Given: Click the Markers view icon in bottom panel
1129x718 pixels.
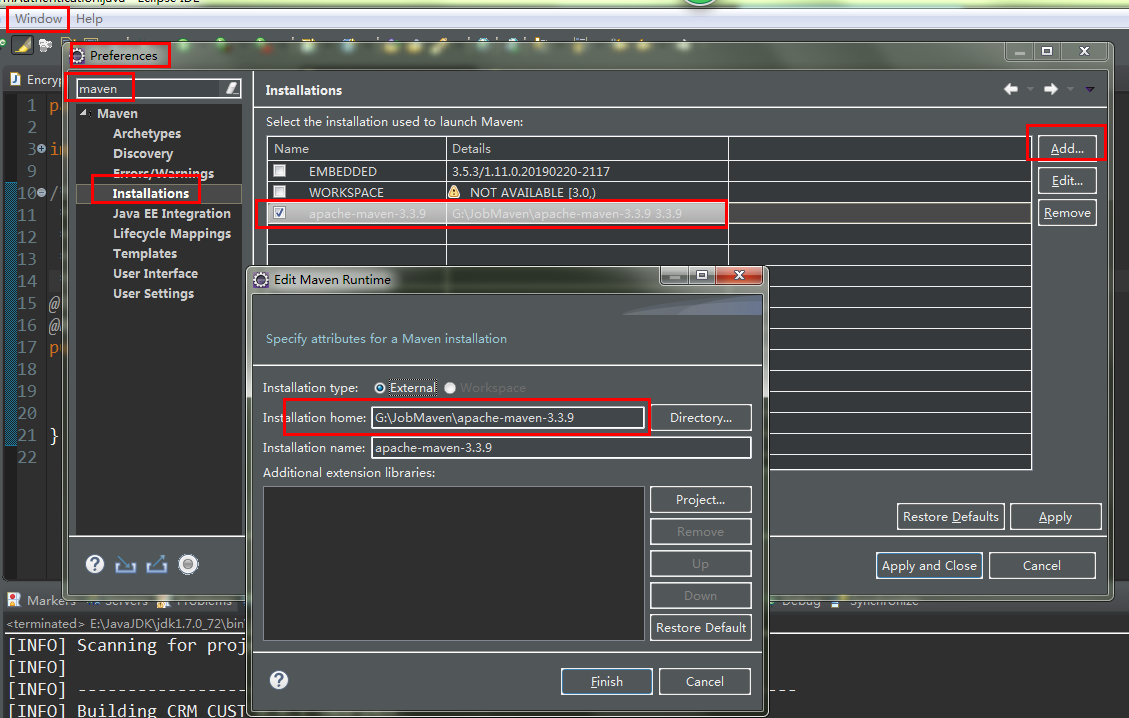Looking at the screenshot, I should (14, 600).
